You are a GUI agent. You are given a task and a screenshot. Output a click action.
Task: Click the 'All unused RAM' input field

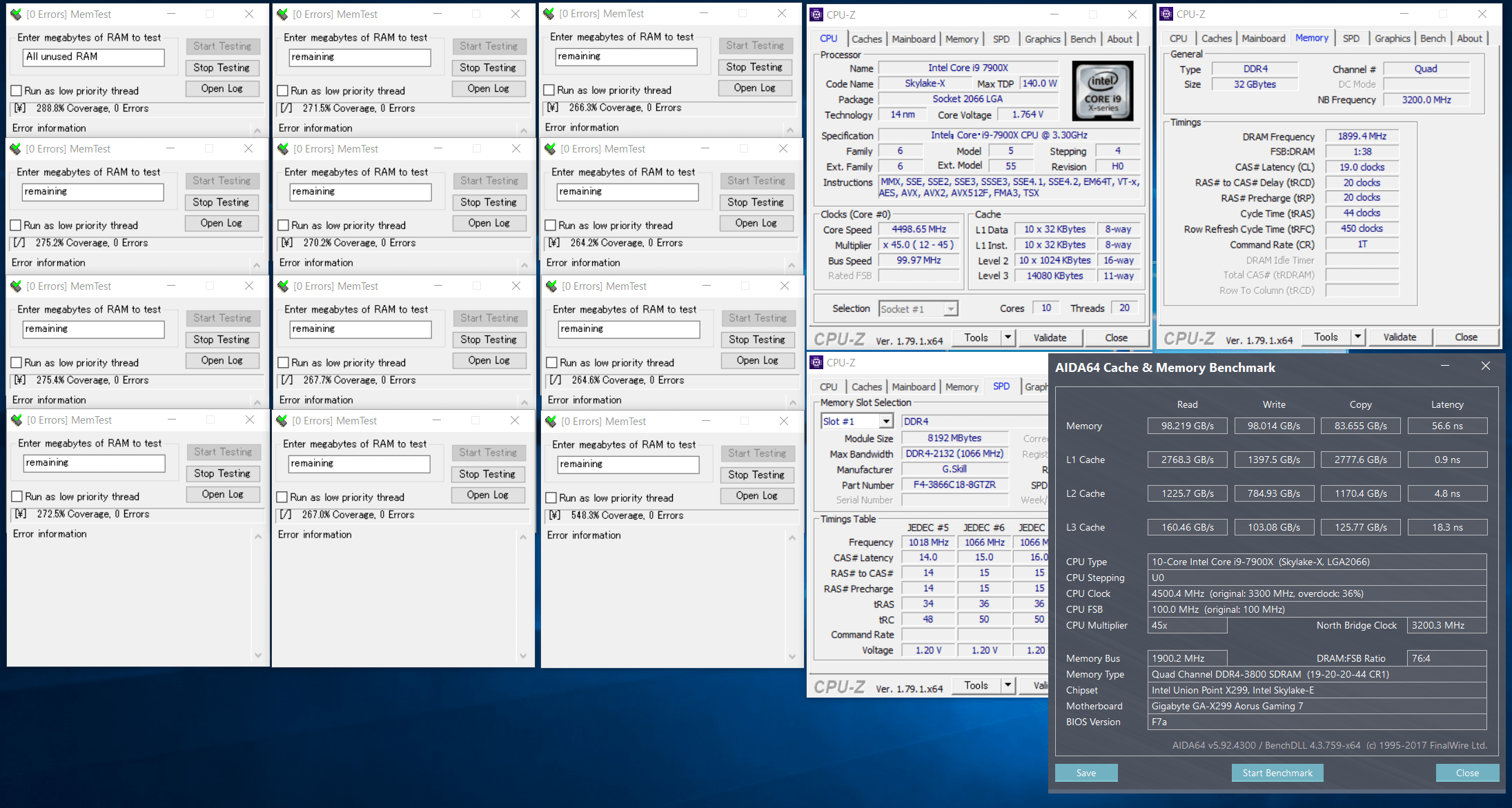pyautogui.click(x=94, y=57)
